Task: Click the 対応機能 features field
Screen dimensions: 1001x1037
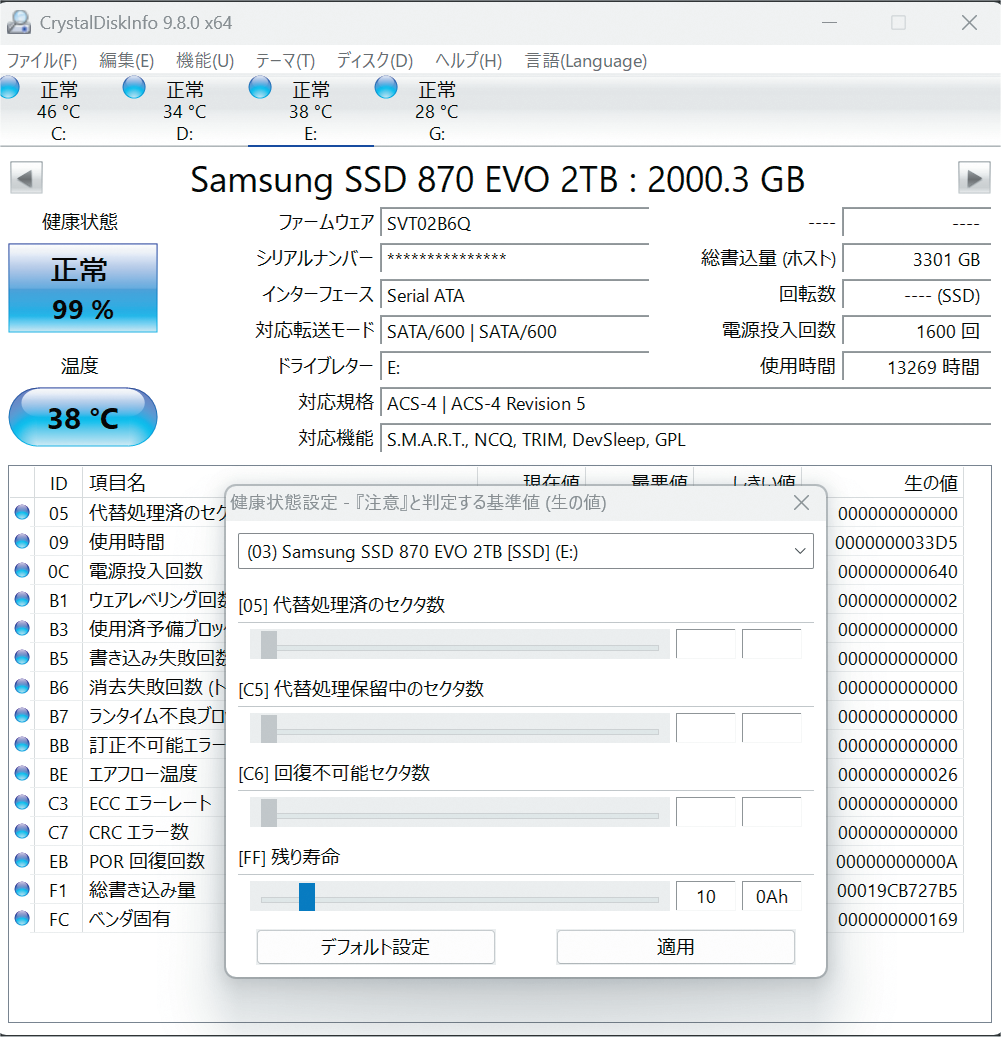Action: [686, 439]
